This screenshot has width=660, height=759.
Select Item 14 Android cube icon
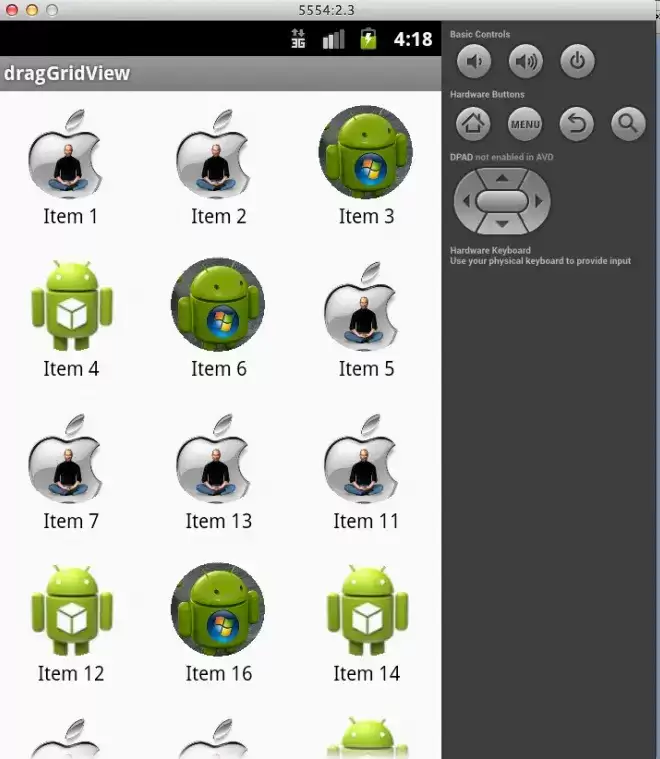[368, 610]
